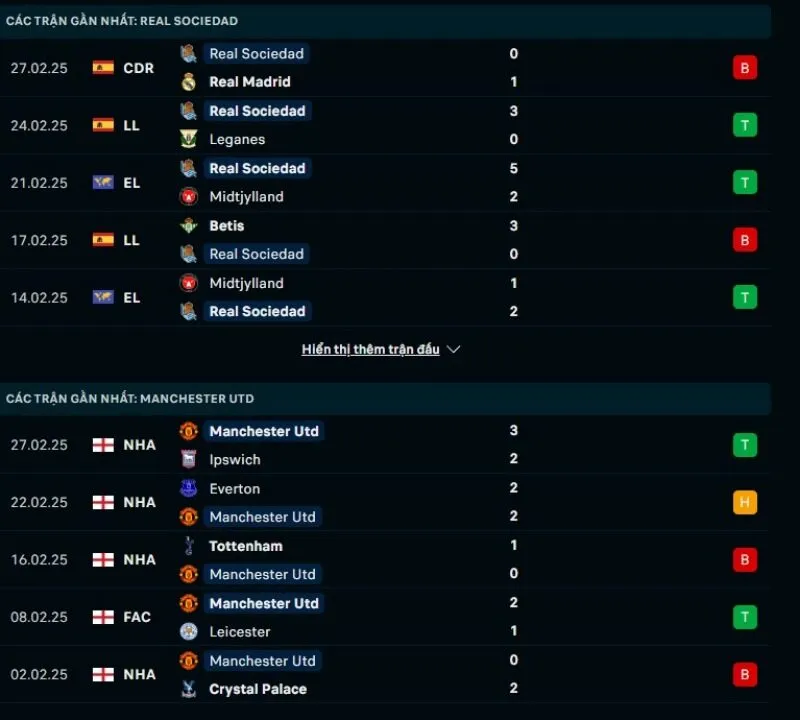This screenshot has height=720, width=800.
Task: Click the Spain flag beside CDR on 27.02.25
Action: (x=103, y=68)
